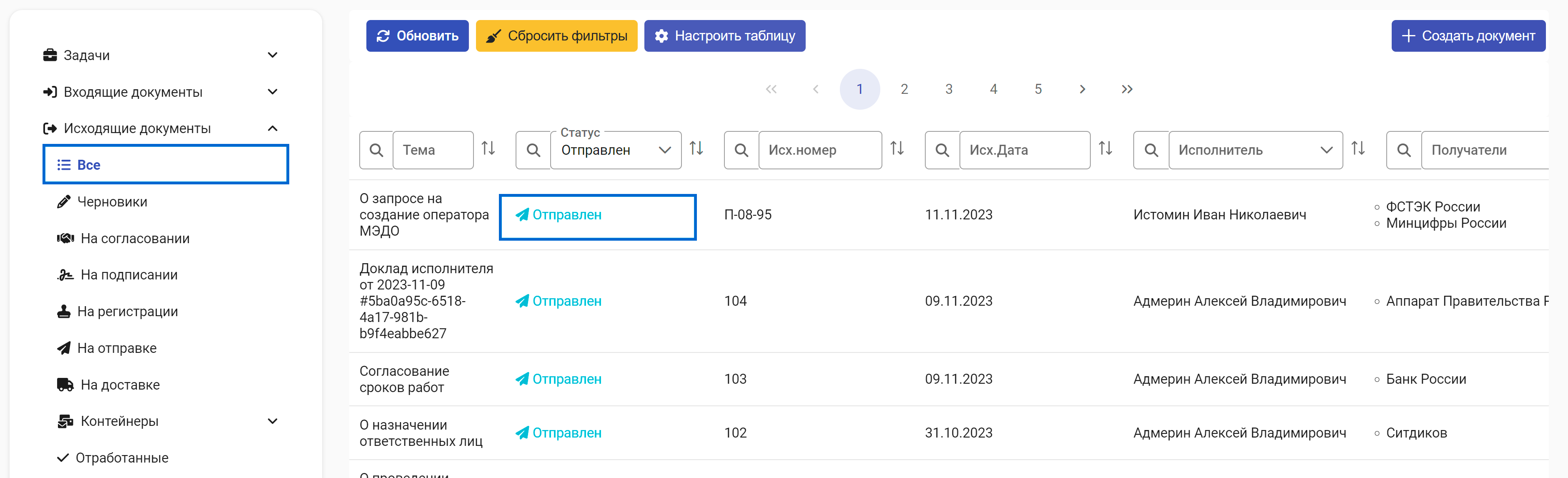The height and width of the screenshot is (478, 1568).
Task: Select the Все item in sidebar
Action: pyautogui.click(x=165, y=164)
